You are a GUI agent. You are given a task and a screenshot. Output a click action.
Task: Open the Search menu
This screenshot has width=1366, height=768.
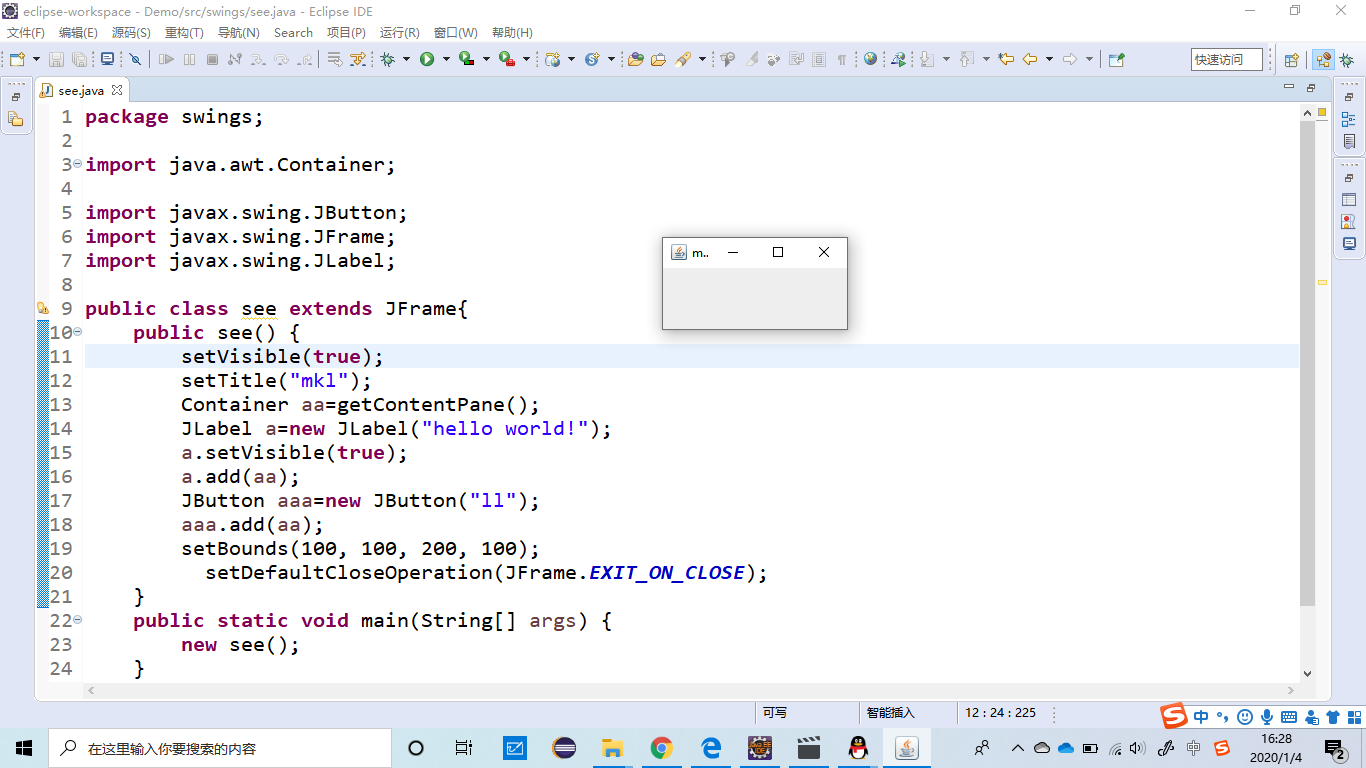click(x=293, y=33)
